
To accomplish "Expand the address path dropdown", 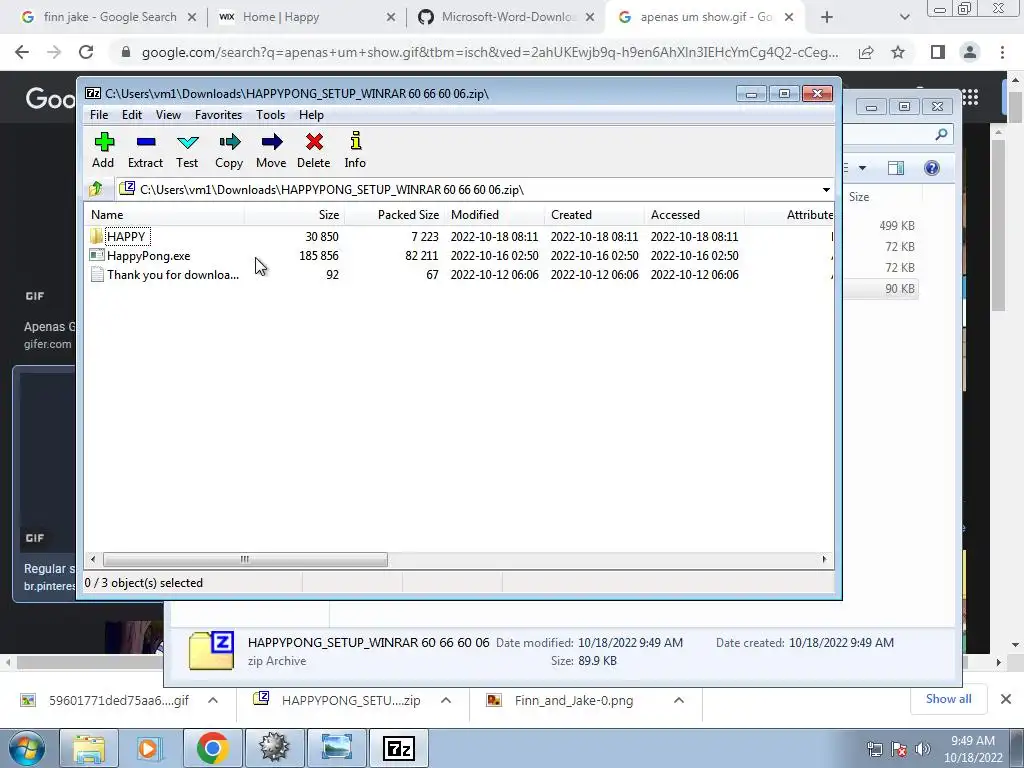I will pos(825,190).
